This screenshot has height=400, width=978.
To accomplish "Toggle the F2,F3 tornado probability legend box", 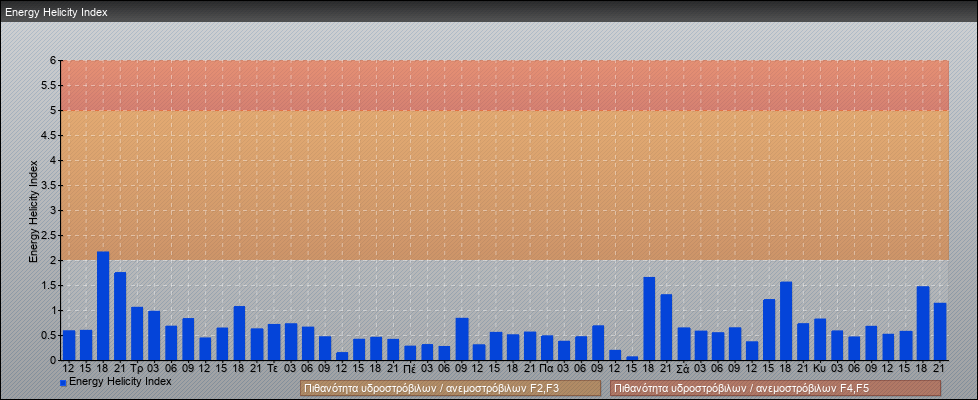I will click(450, 388).
